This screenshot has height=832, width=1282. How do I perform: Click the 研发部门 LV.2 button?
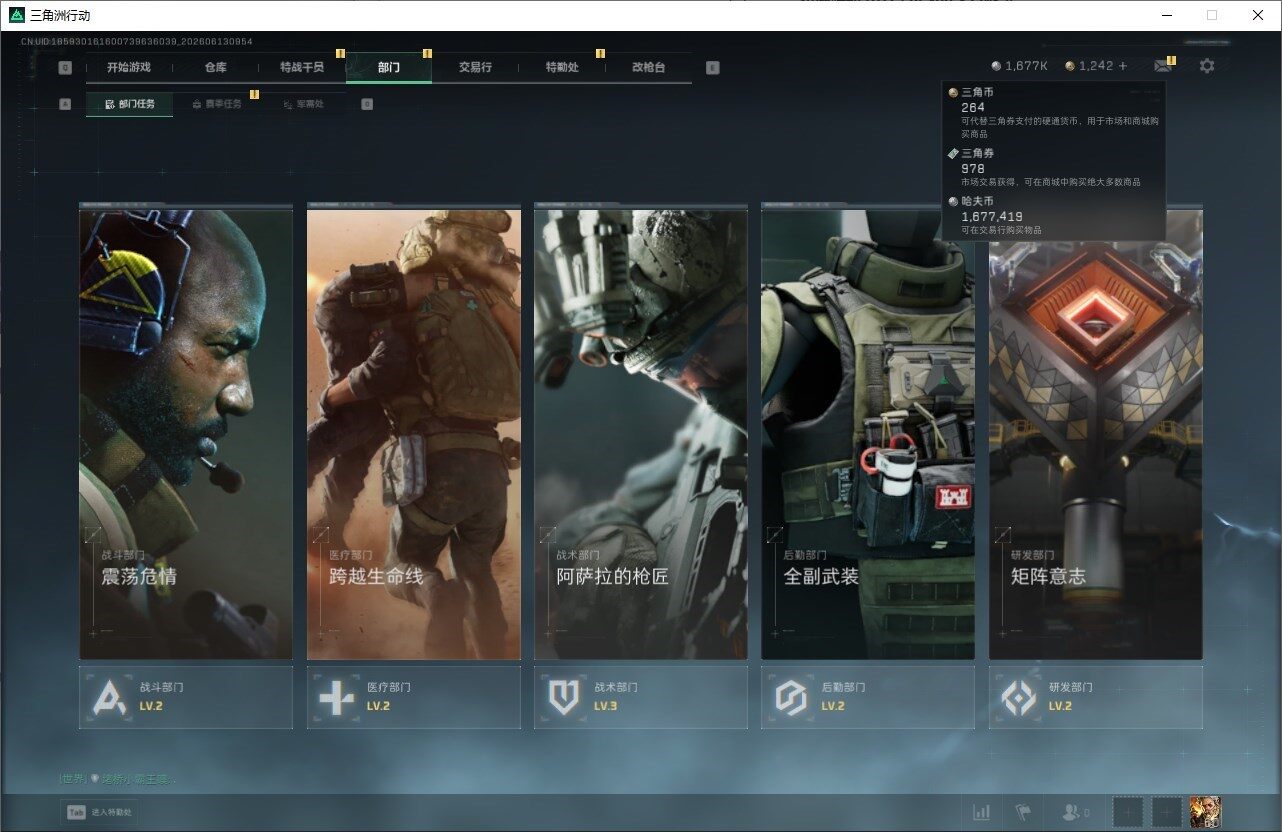point(1096,697)
